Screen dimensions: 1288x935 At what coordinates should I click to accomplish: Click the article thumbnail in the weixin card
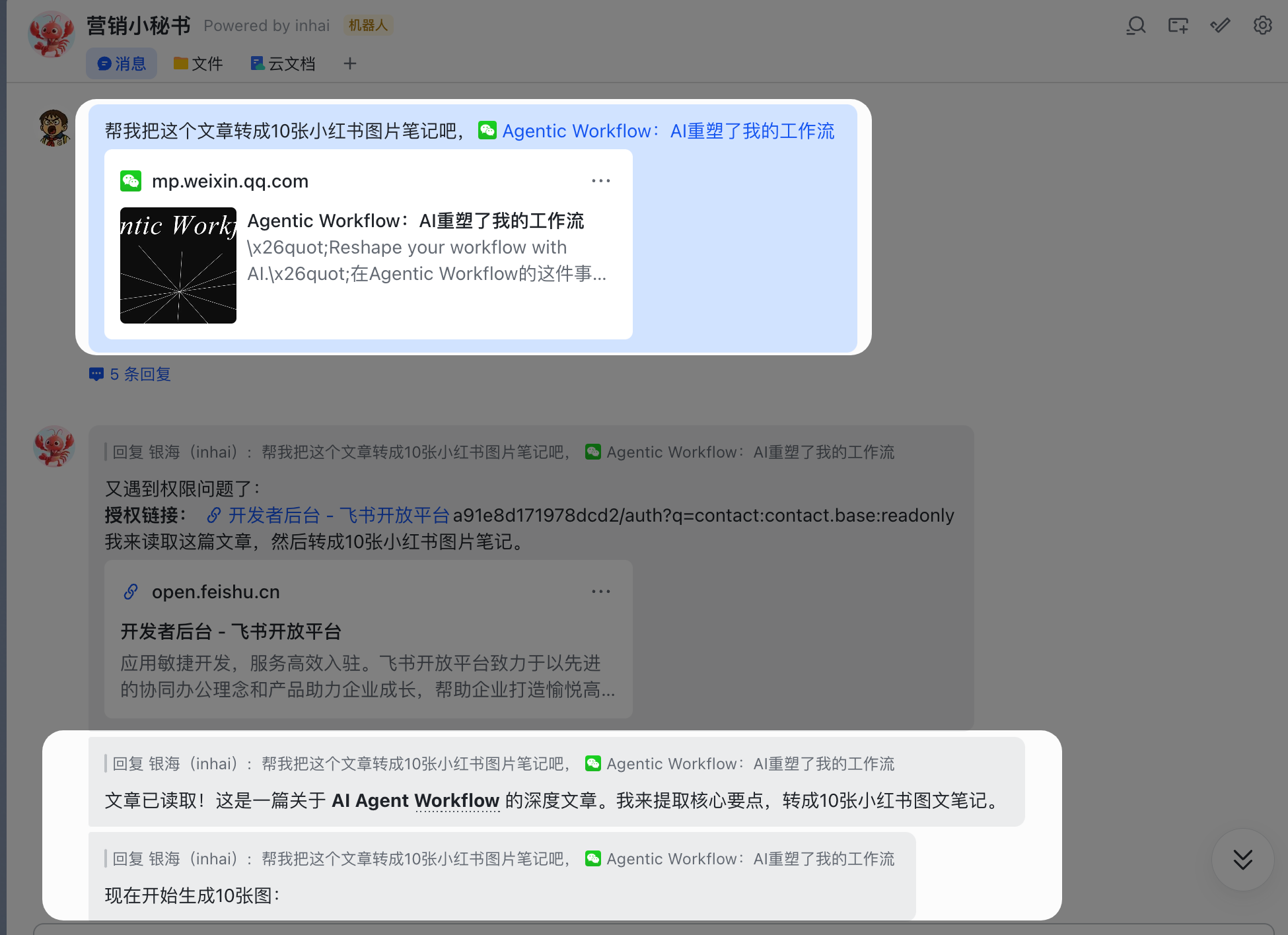pos(178,265)
